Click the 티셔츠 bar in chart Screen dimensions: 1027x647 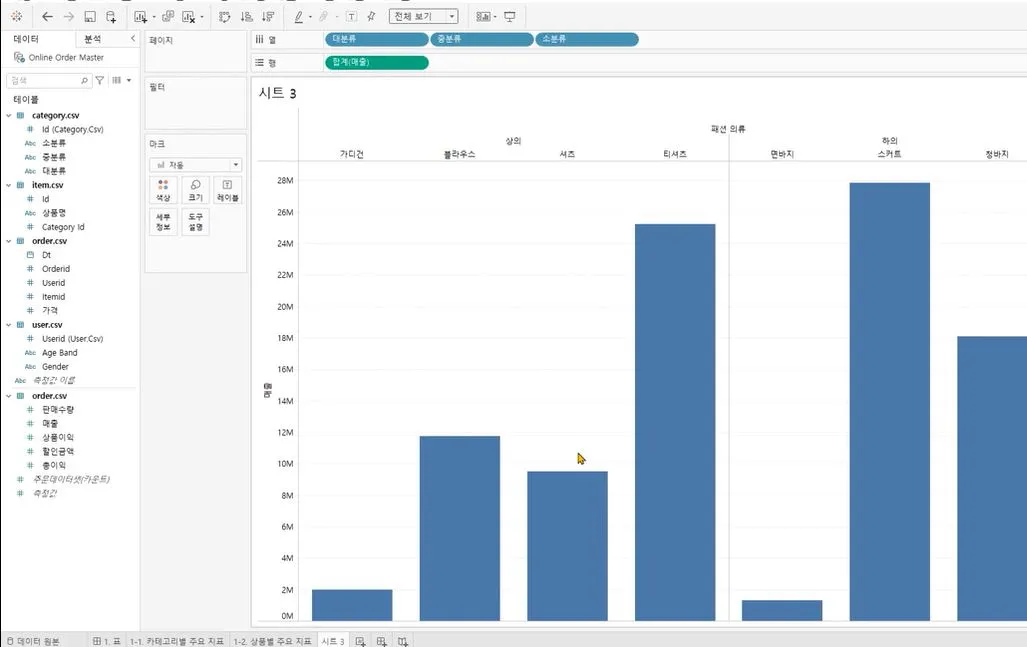(x=675, y=422)
